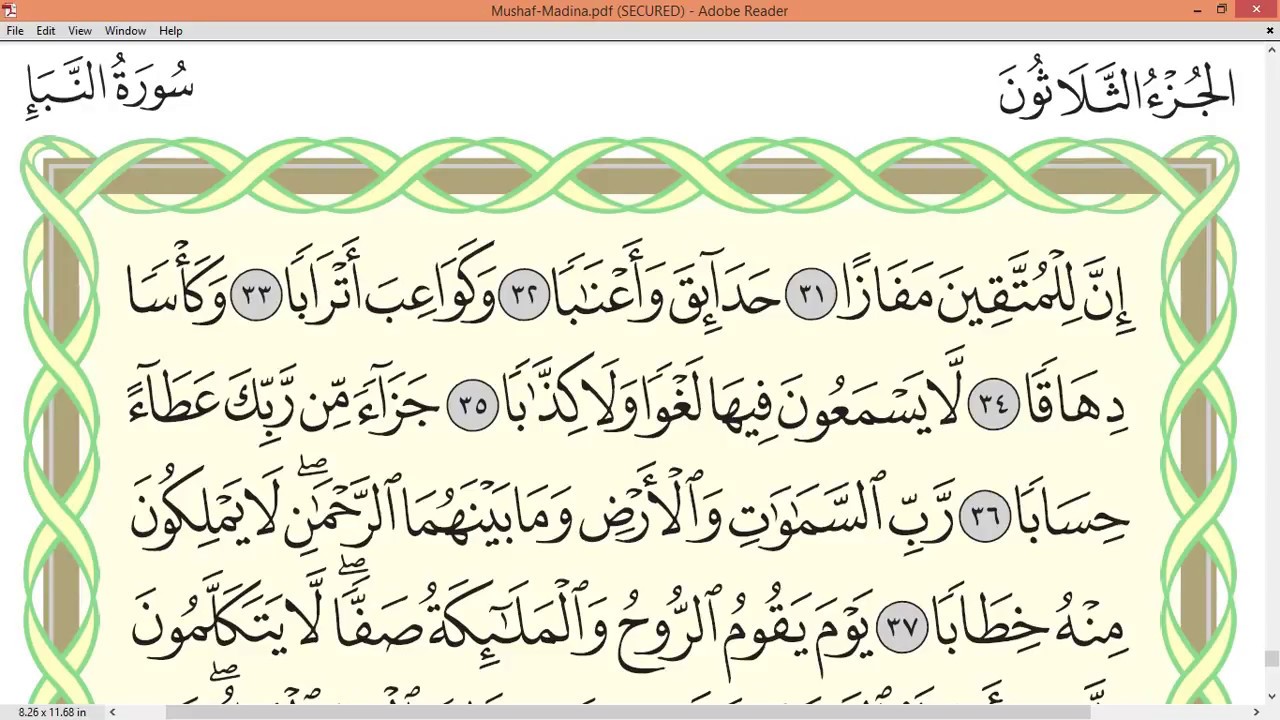Minimize the Adobe Reader window

coord(1197,10)
